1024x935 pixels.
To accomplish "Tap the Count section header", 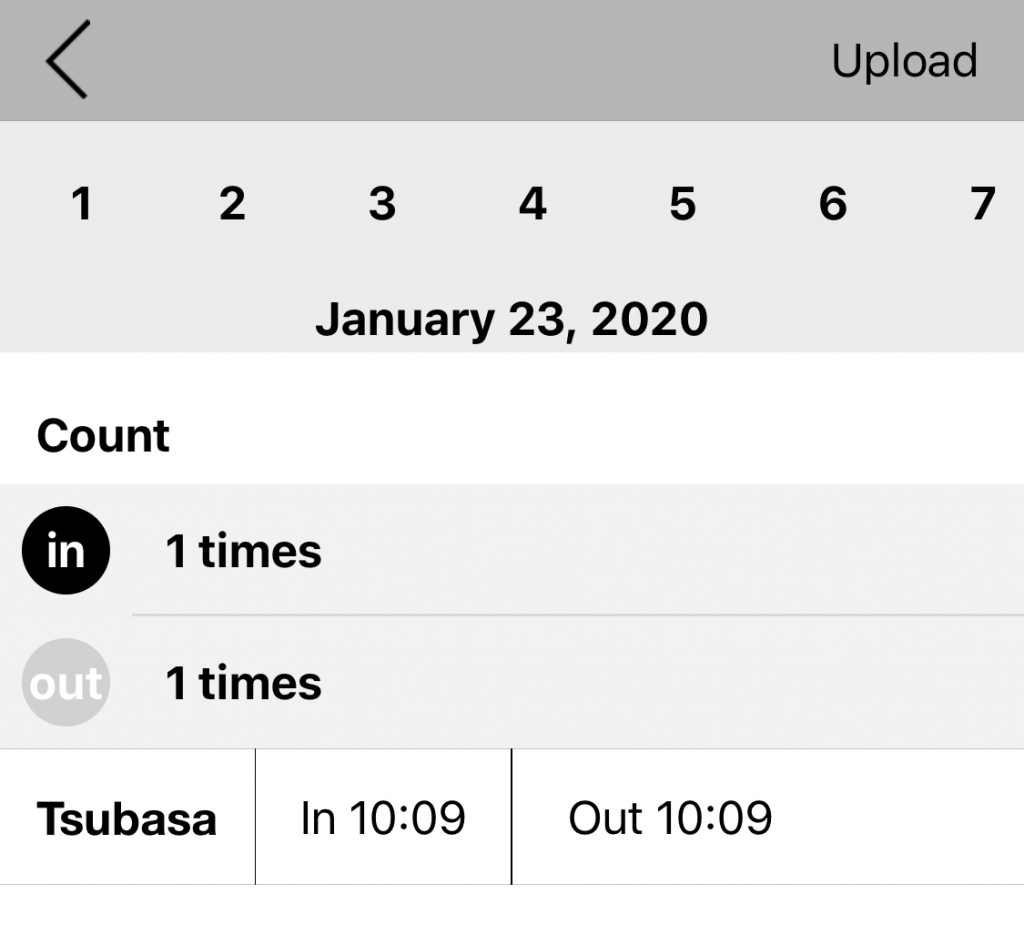I will [103, 436].
